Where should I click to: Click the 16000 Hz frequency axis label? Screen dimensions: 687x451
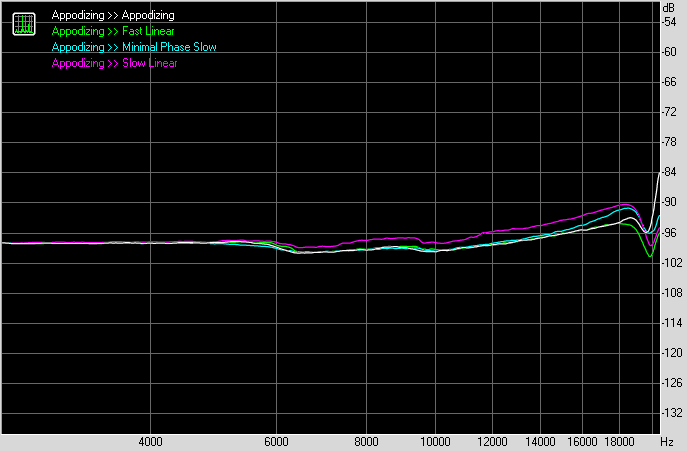pos(585,441)
